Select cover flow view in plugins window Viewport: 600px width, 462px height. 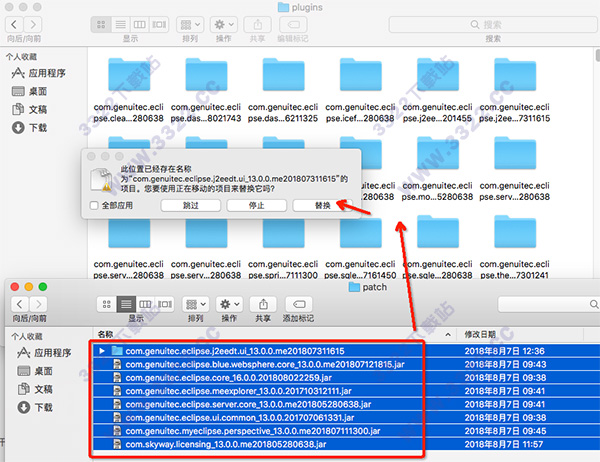159,25
